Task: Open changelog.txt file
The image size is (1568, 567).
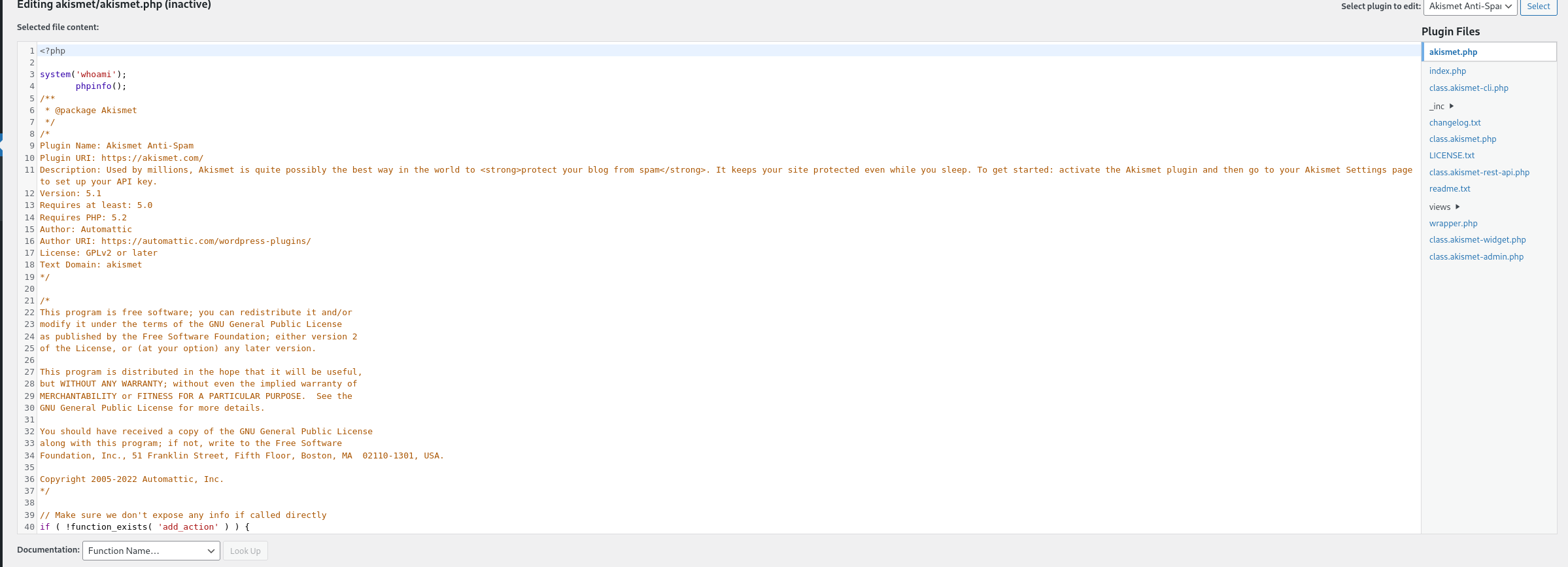Action: coord(1455,123)
